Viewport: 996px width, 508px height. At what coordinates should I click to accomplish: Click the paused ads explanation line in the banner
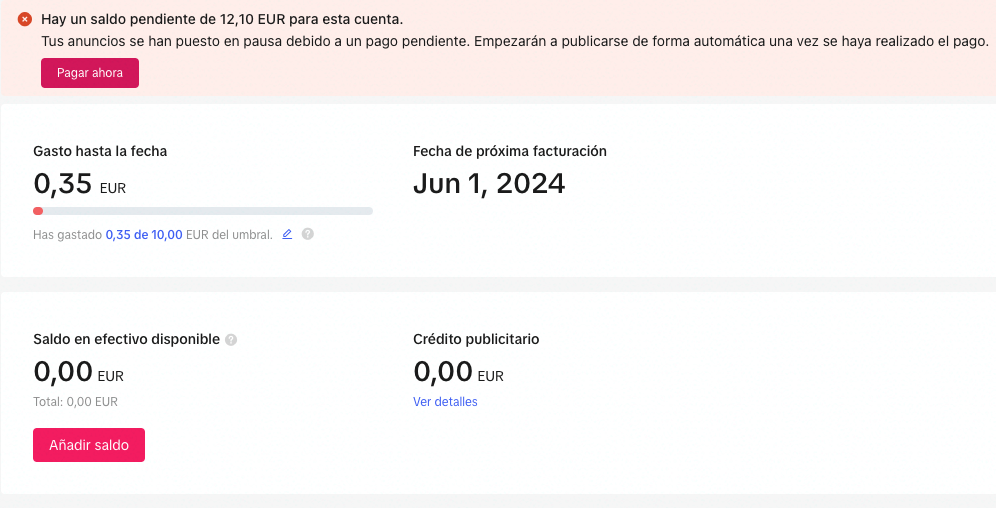[514, 41]
